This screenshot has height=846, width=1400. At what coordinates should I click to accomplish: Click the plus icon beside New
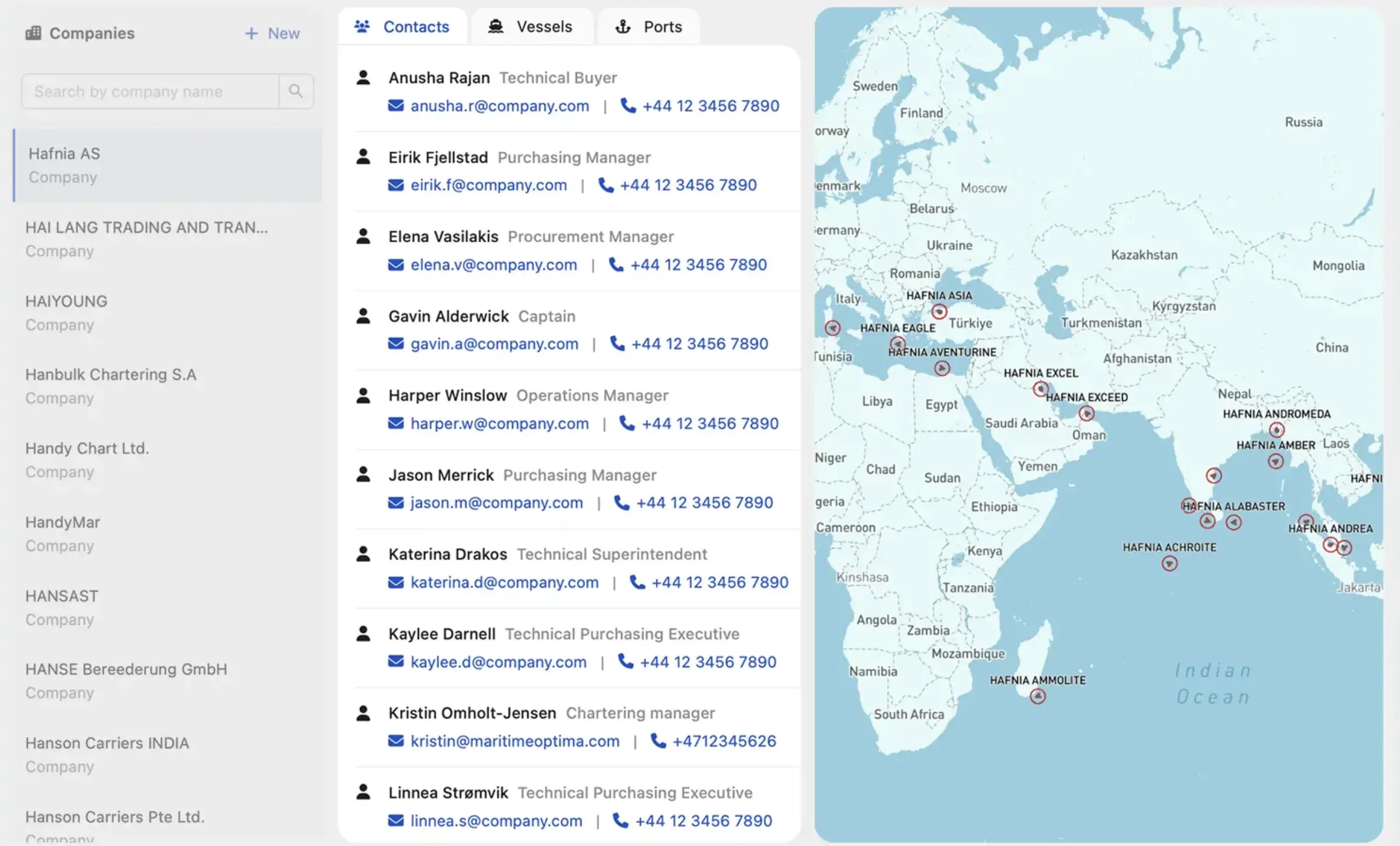[251, 33]
